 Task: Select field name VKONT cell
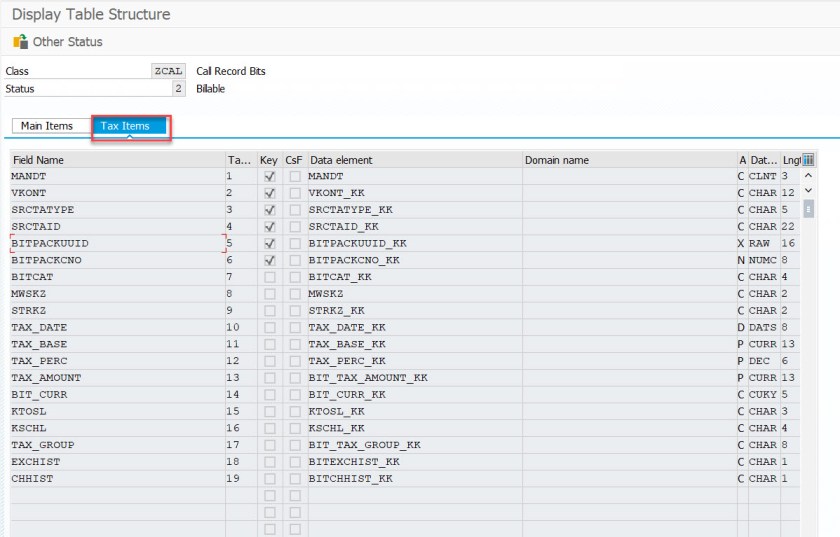(x=117, y=193)
